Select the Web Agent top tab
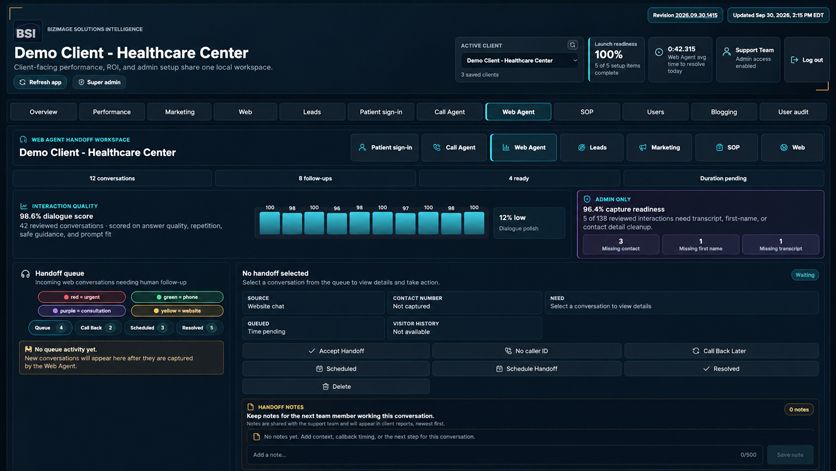The height and width of the screenshot is (471, 836). tap(518, 112)
